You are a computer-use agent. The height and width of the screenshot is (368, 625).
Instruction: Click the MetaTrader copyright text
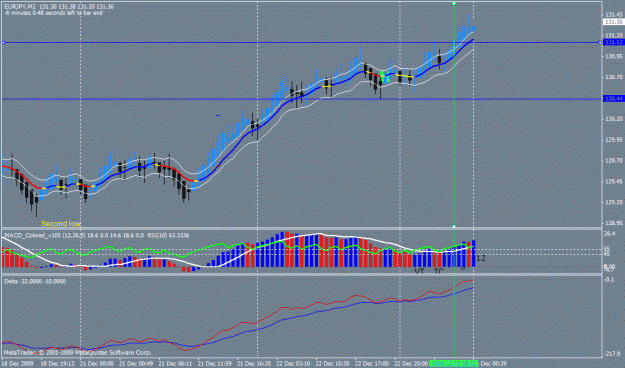coord(77,352)
